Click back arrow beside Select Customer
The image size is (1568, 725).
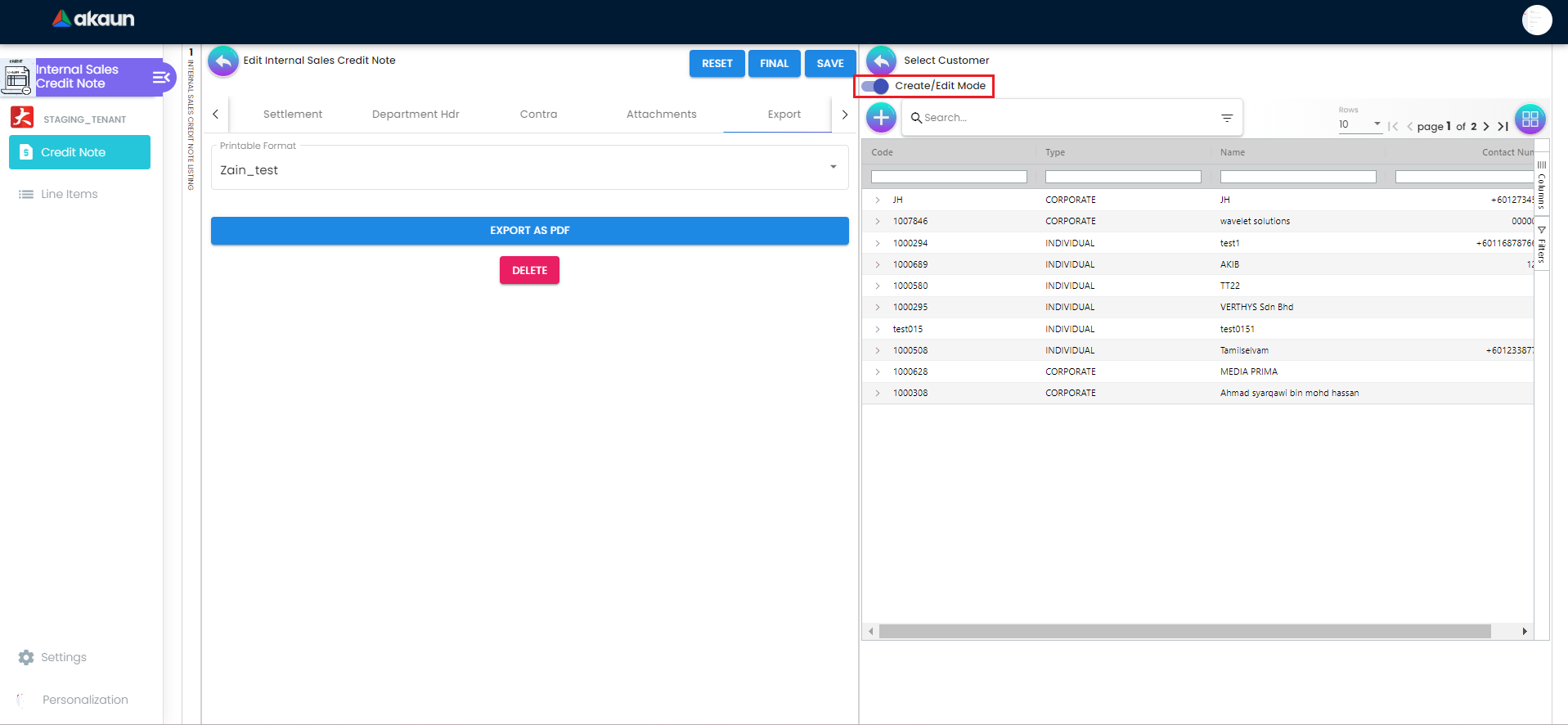pos(881,61)
